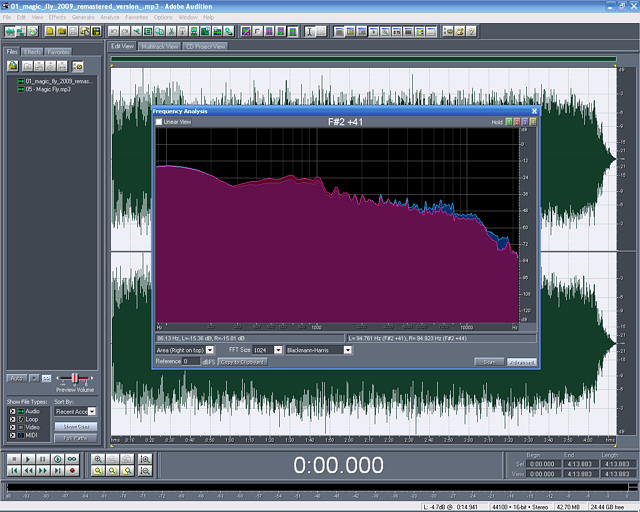The height and width of the screenshot is (512, 640).
Task: Close the Frequency Analysis window
Action: pos(534,111)
